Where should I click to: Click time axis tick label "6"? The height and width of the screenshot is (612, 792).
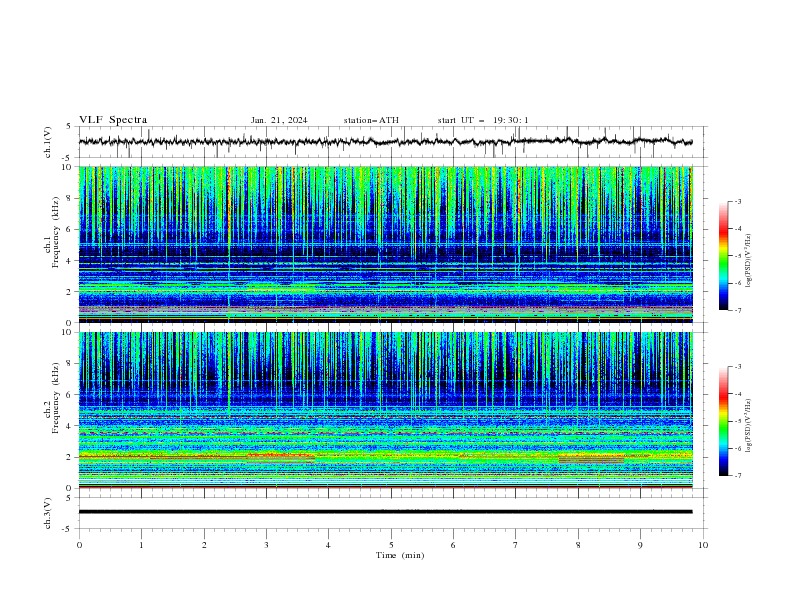click(x=453, y=545)
